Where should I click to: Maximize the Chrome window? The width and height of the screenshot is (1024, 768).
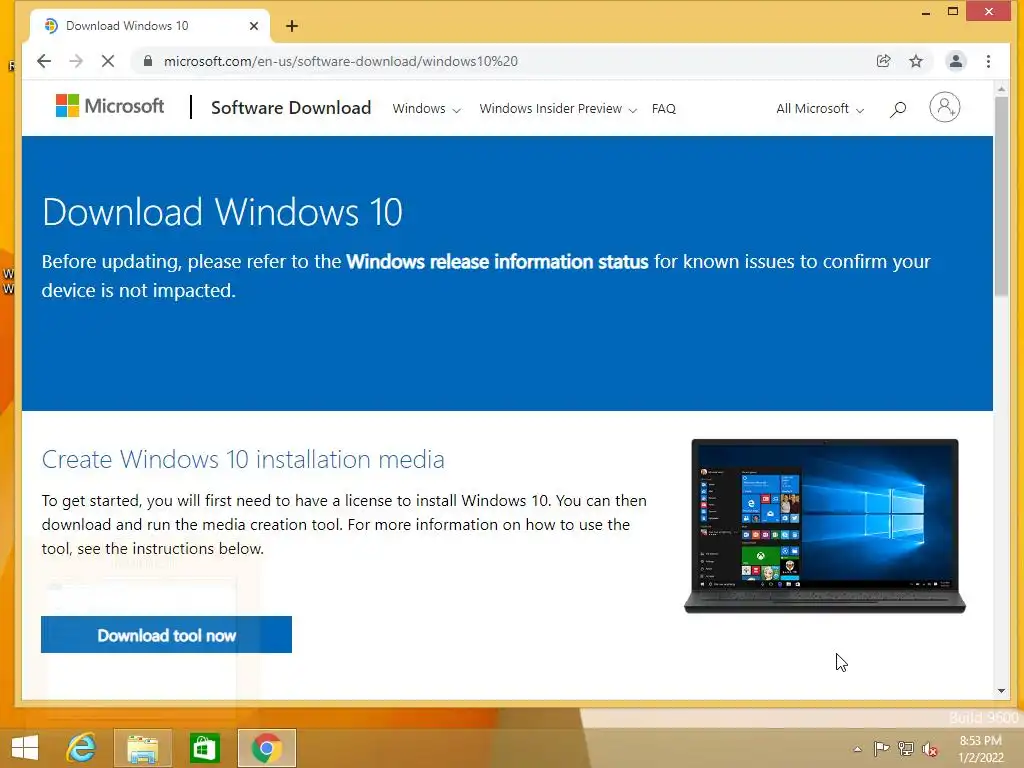coord(953,12)
